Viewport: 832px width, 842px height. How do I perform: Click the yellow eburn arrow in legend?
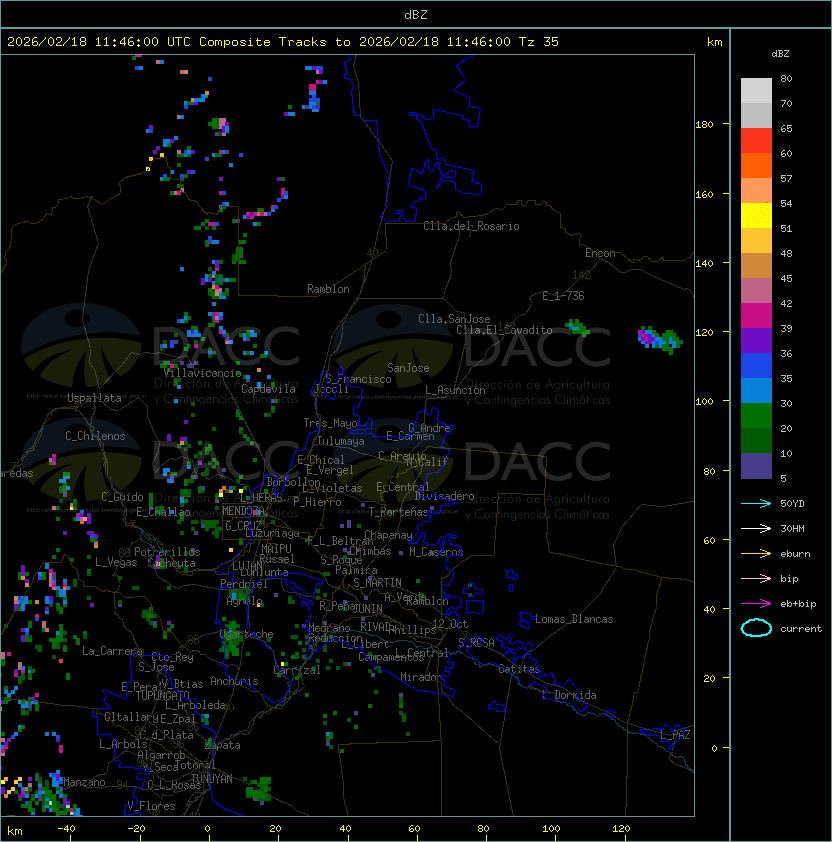coord(756,554)
